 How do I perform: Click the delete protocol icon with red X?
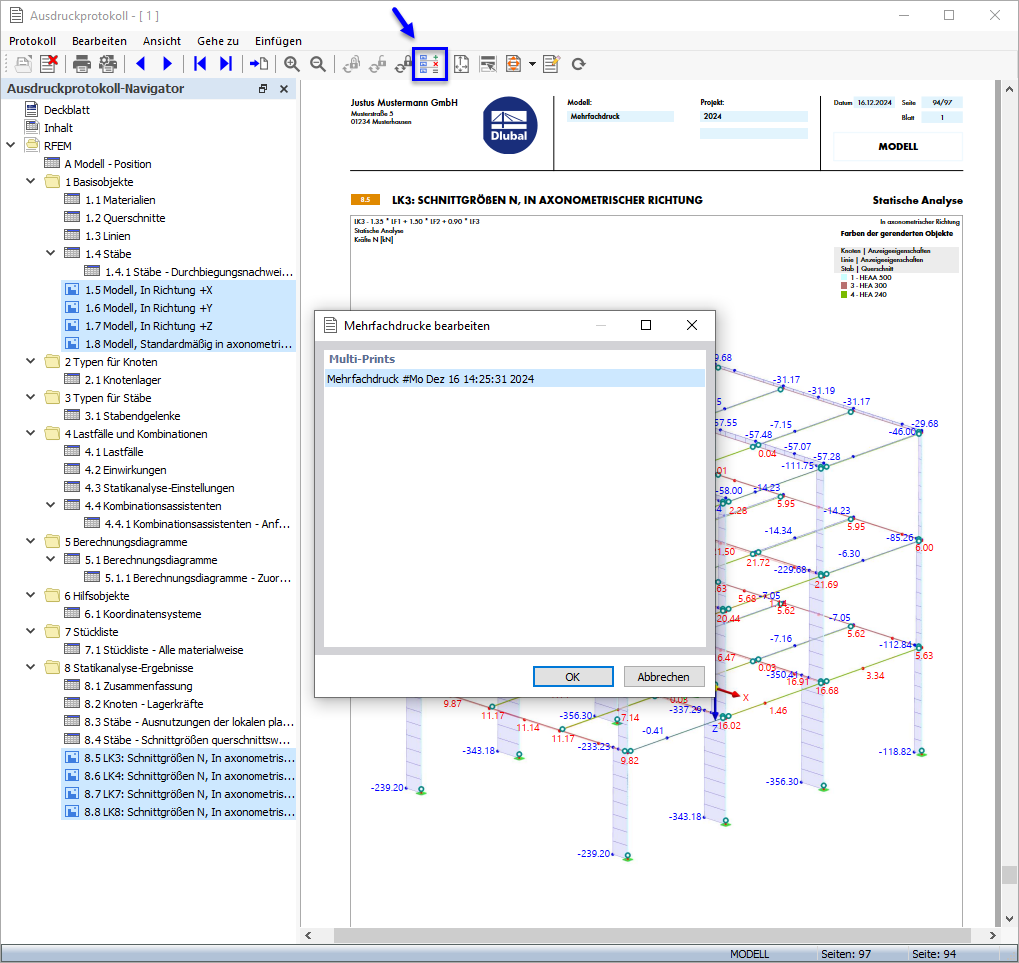(x=49, y=64)
